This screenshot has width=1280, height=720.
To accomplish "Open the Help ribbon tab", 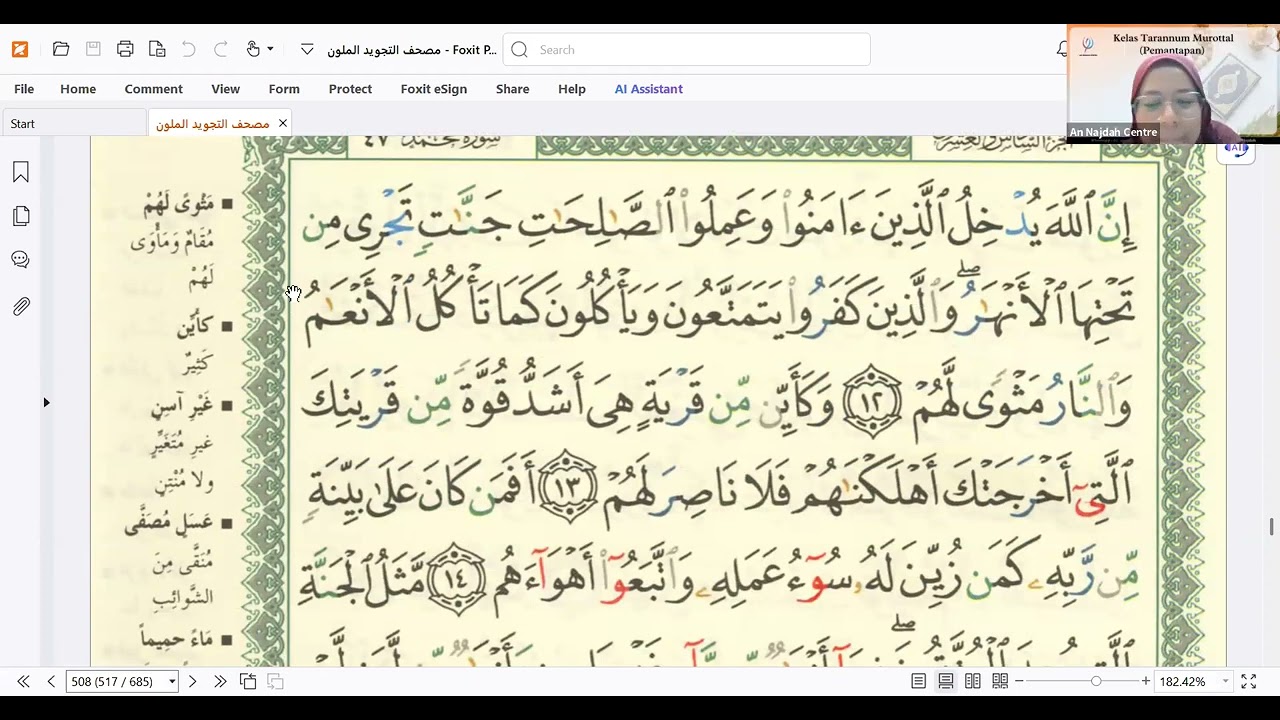I will click(572, 89).
